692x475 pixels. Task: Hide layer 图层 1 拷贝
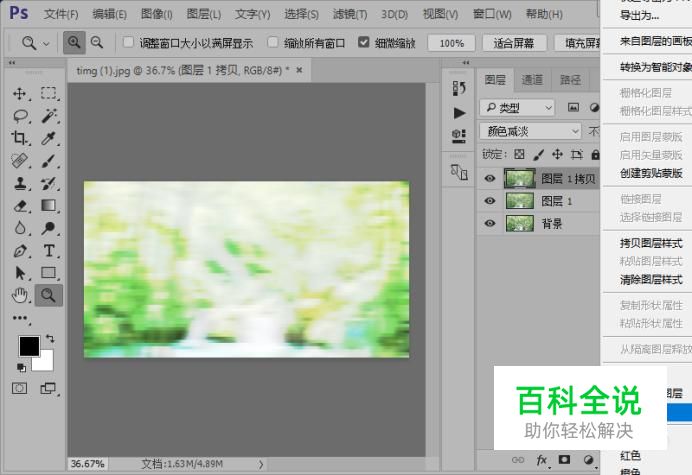tap(489, 178)
